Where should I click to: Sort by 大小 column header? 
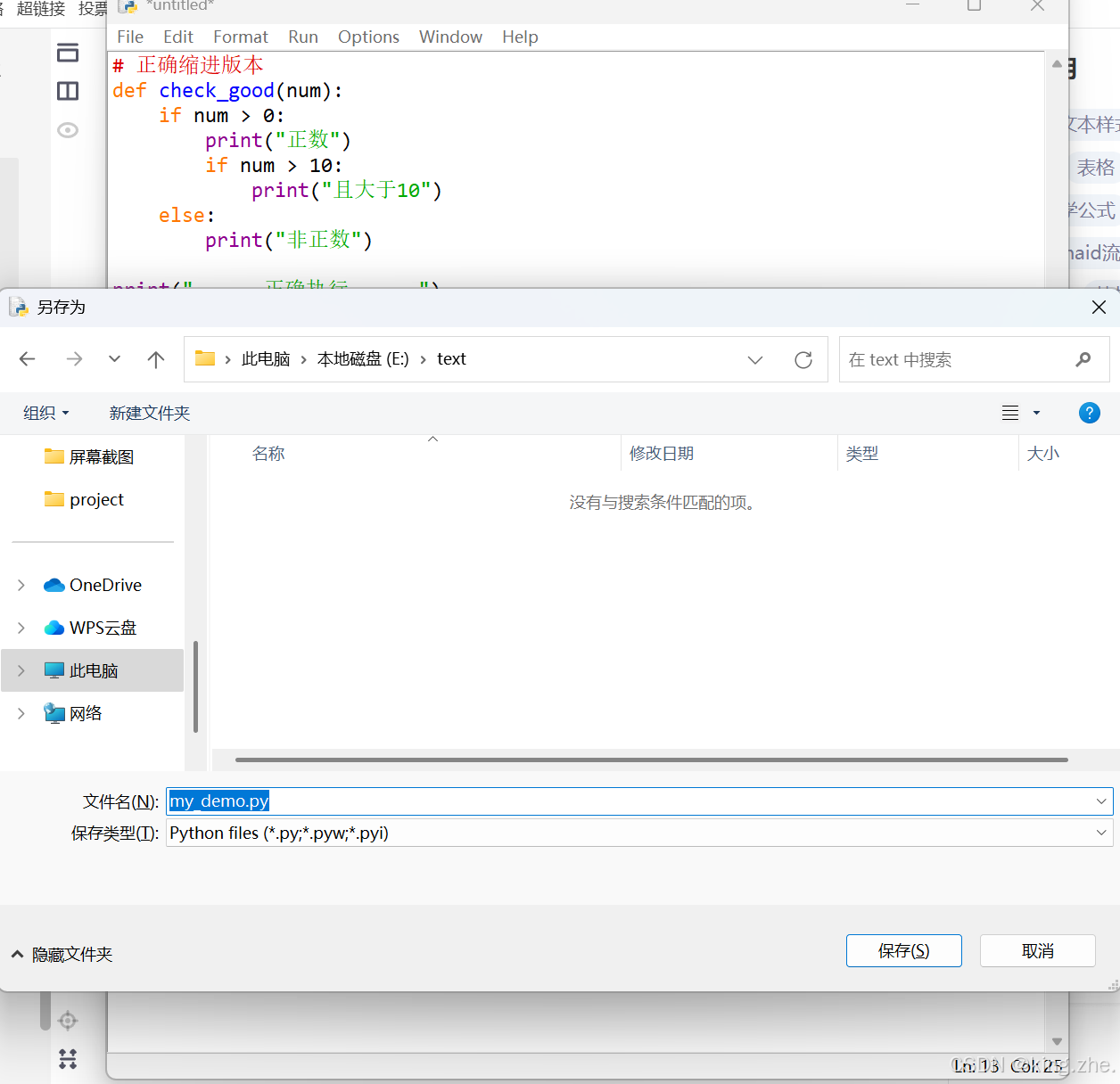[1043, 454]
